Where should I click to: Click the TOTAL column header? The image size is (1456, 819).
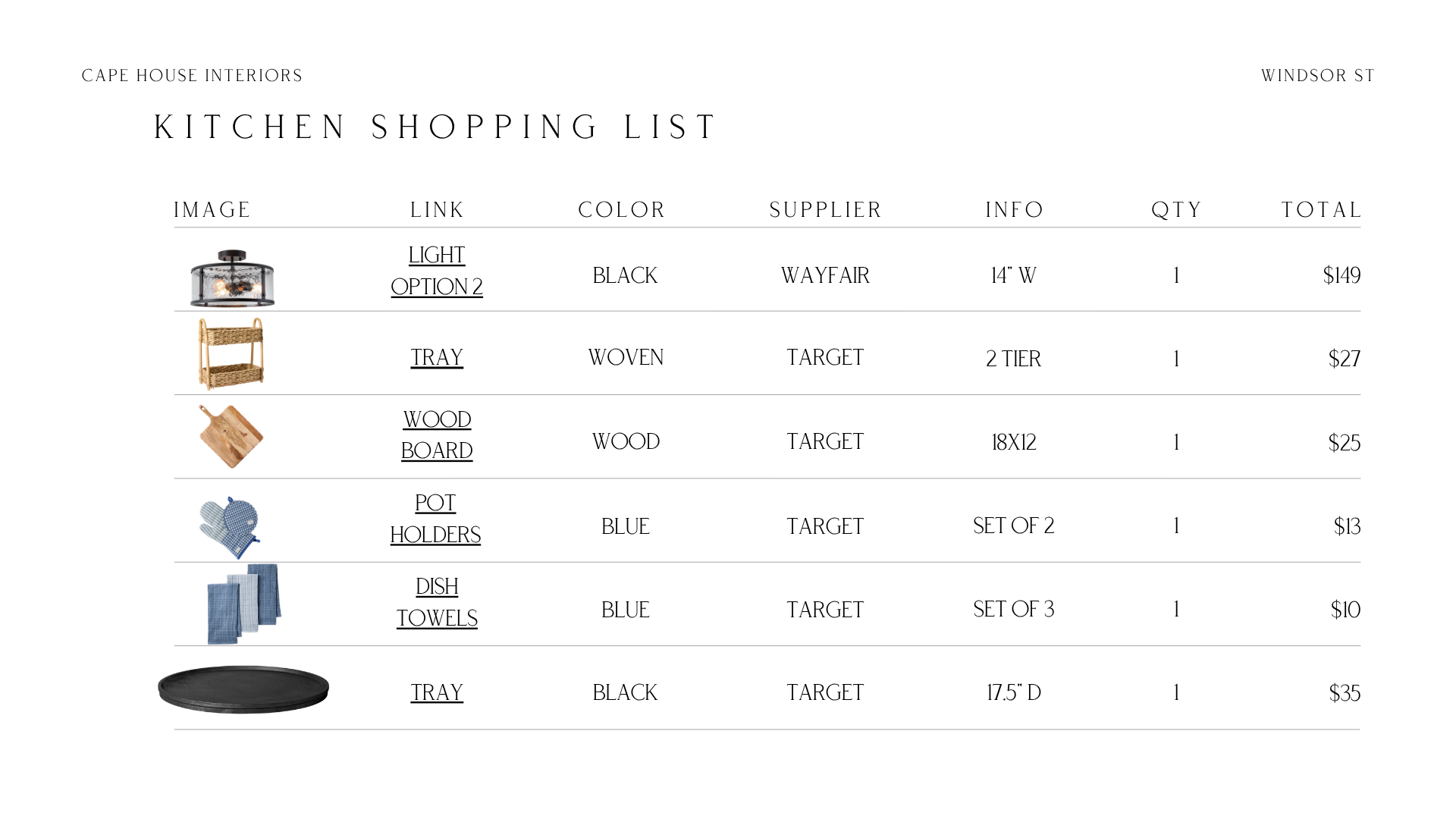coord(1321,210)
